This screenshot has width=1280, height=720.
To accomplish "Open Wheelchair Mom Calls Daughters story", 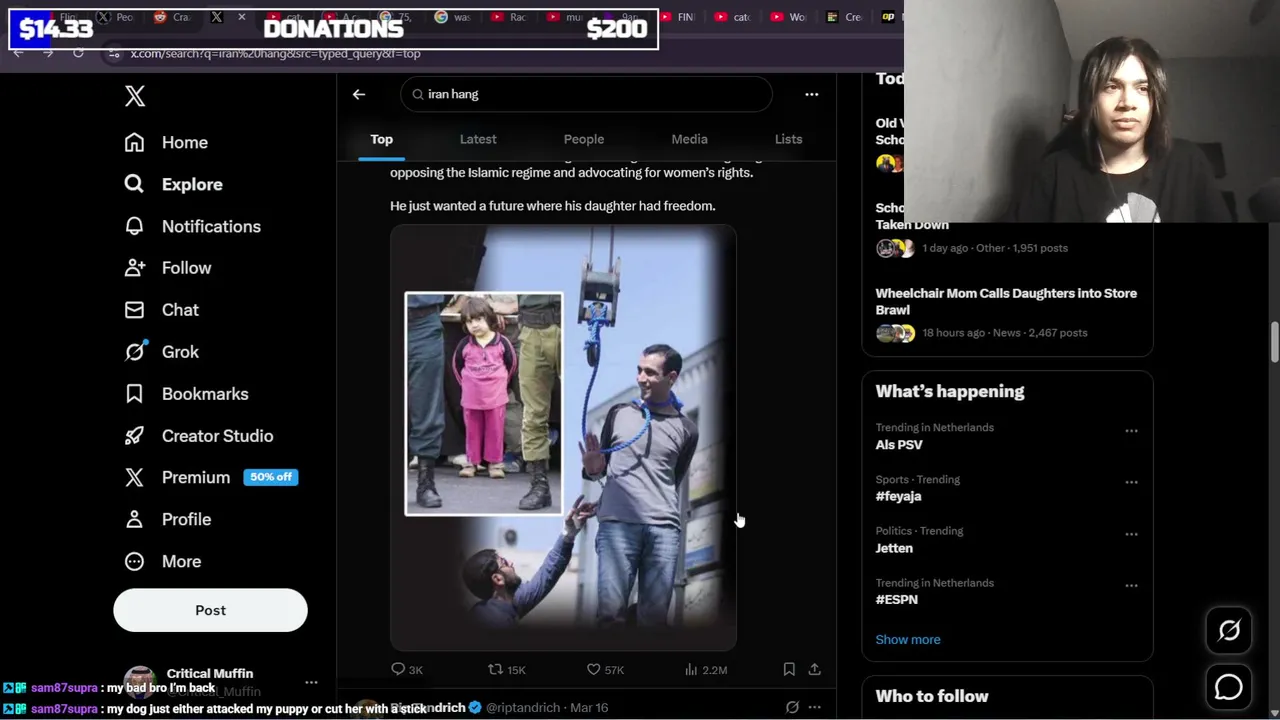I will 1006,301.
